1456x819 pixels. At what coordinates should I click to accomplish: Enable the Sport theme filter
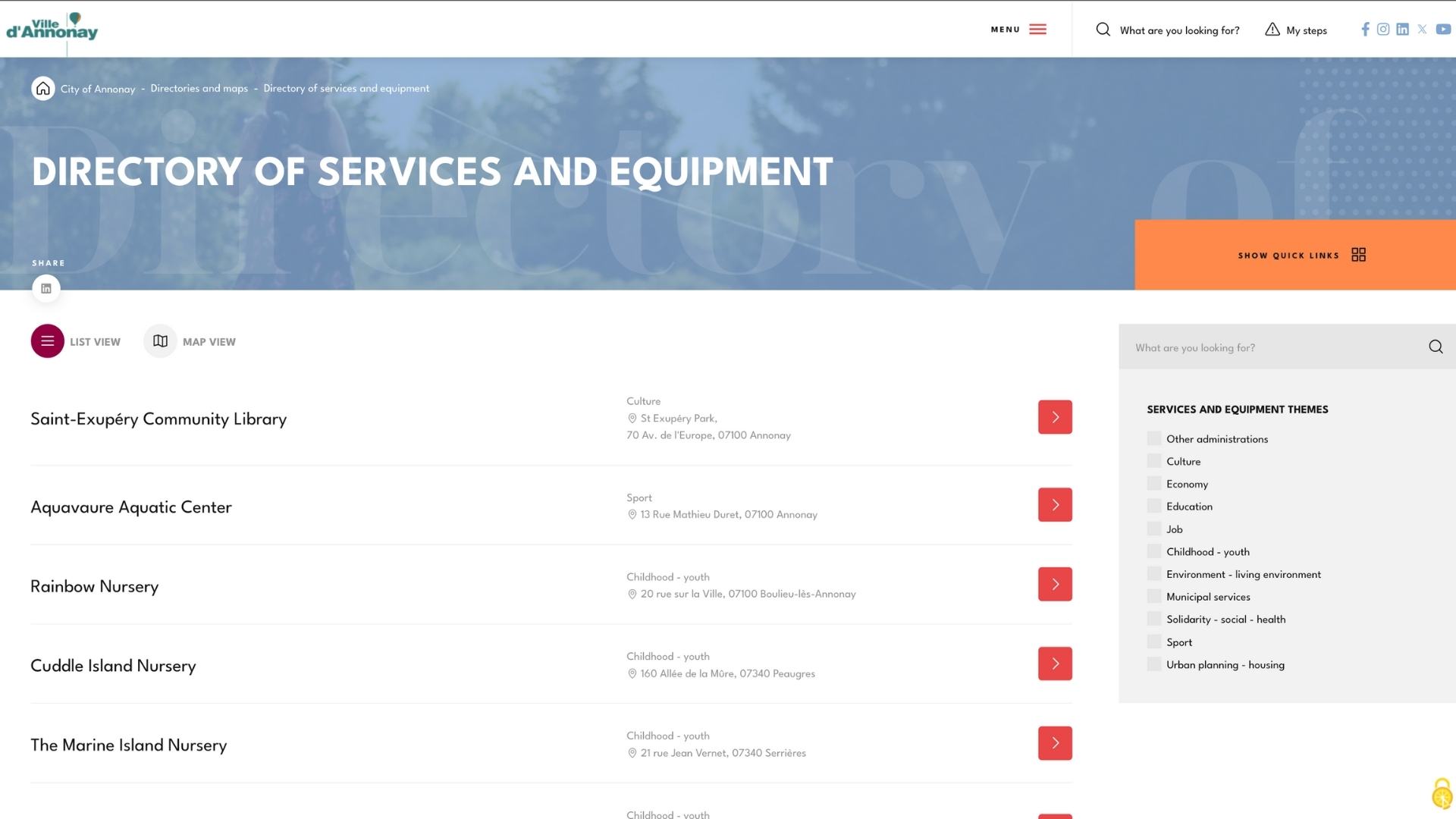[x=1154, y=642]
